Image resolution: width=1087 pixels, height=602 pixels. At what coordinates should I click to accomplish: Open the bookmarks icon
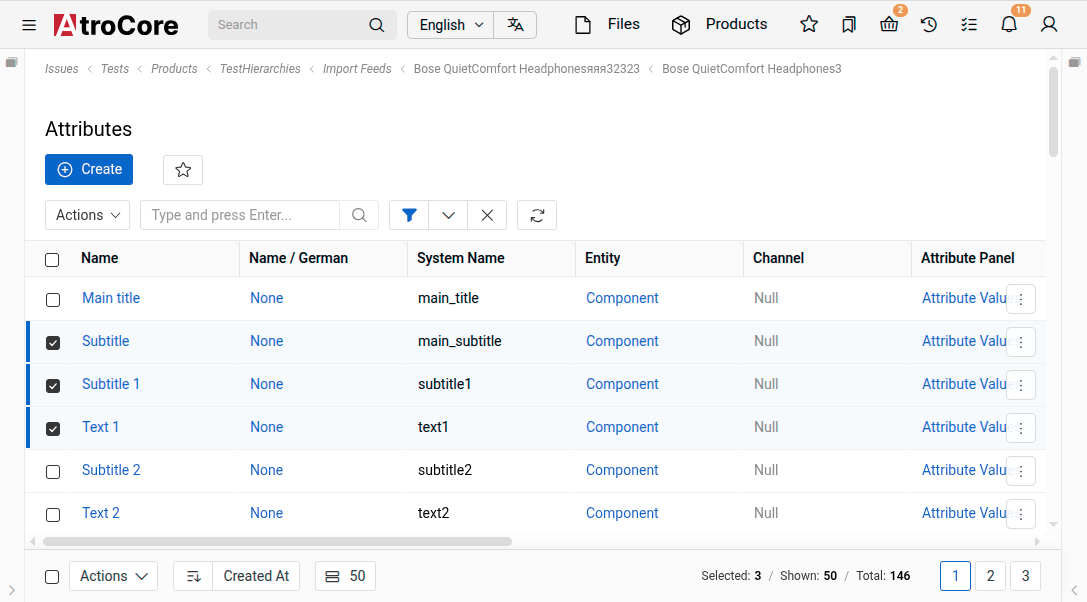pos(849,25)
